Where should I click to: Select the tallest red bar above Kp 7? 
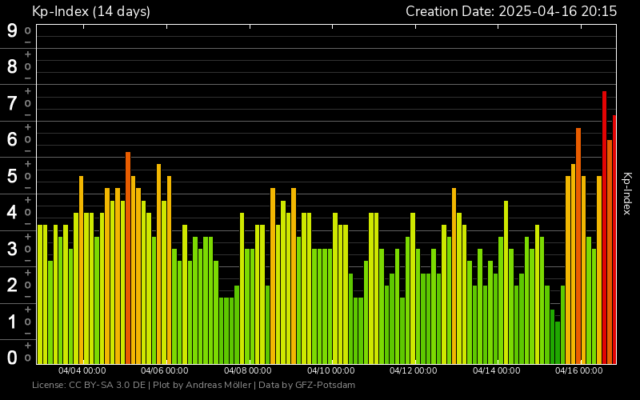click(604, 225)
